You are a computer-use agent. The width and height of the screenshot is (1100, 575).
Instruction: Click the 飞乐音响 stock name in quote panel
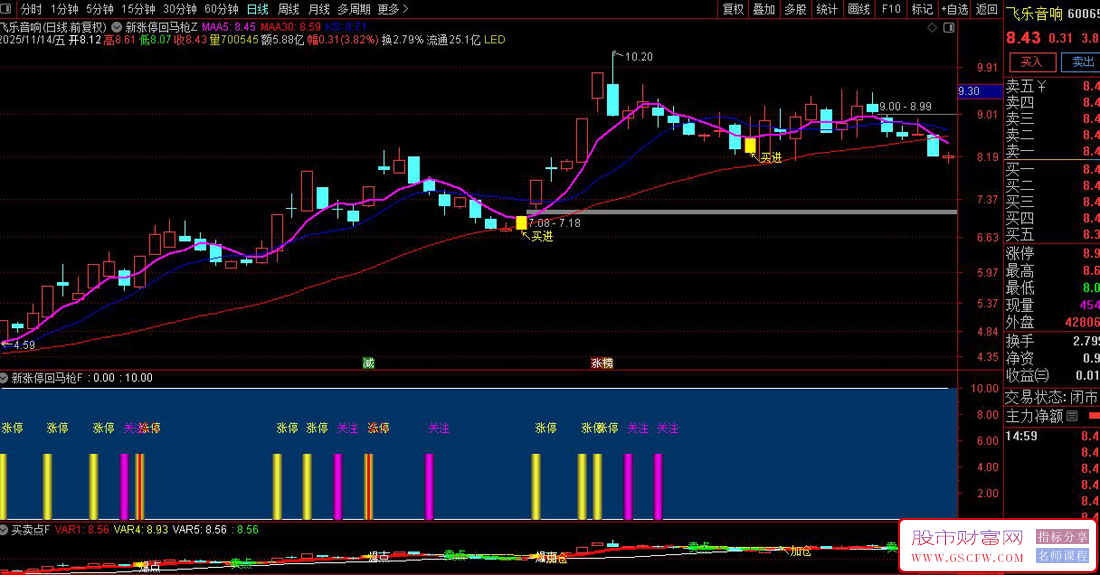pyautogui.click(x=1034, y=13)
